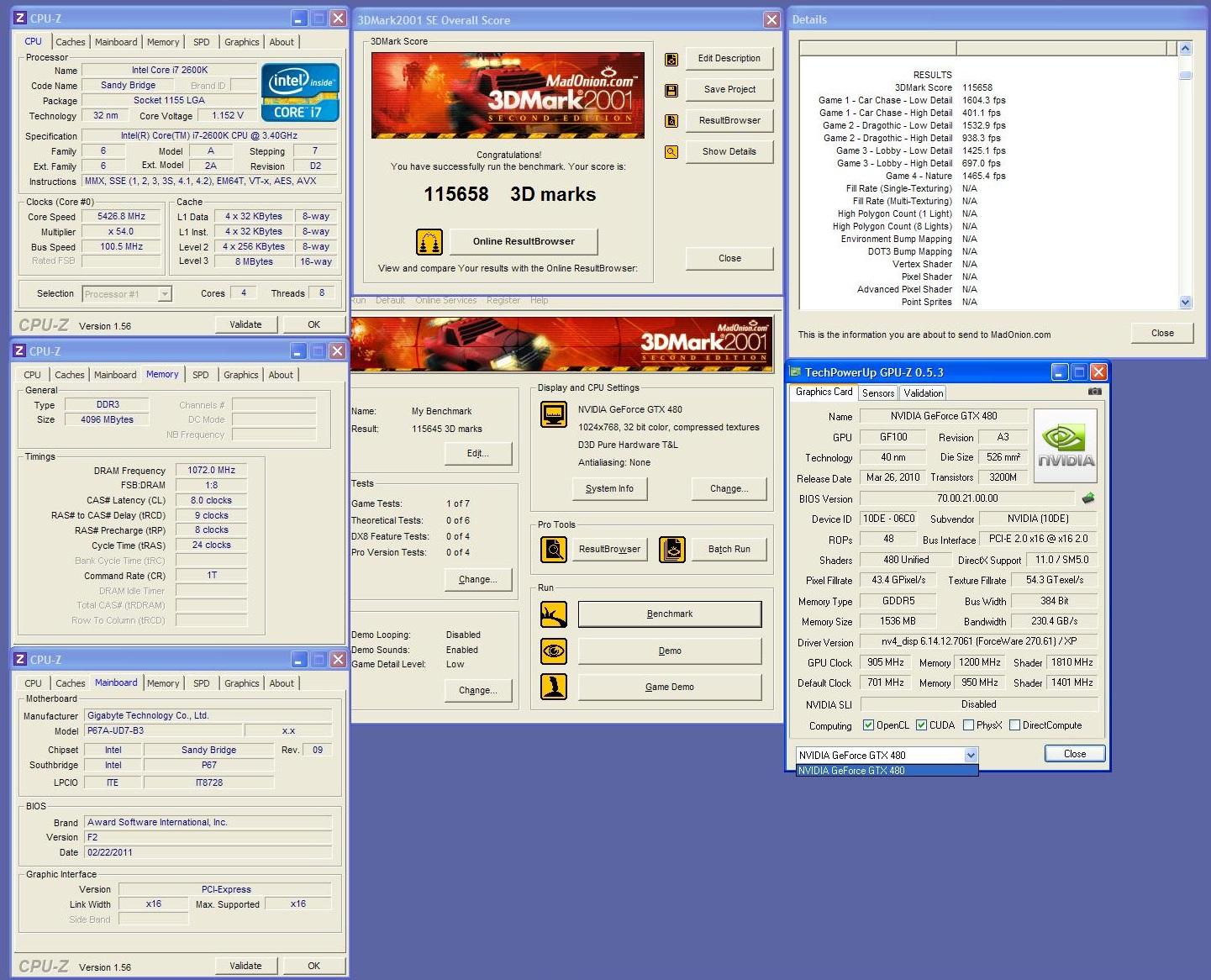Click the ResultBrowser icon beside its button

[x=671, y=121]
